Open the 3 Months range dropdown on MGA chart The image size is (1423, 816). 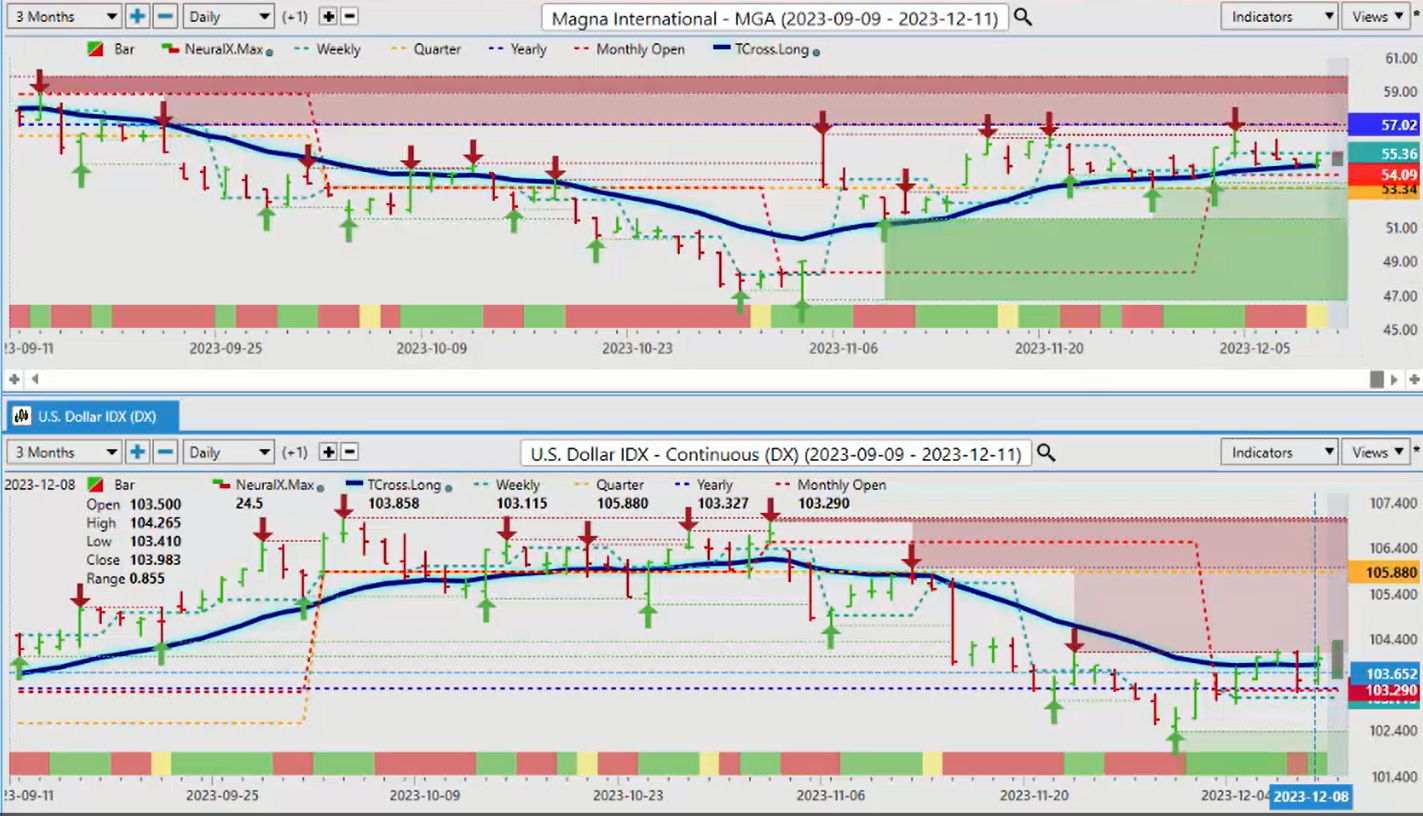pyautogui.click(x=62, y=17)
